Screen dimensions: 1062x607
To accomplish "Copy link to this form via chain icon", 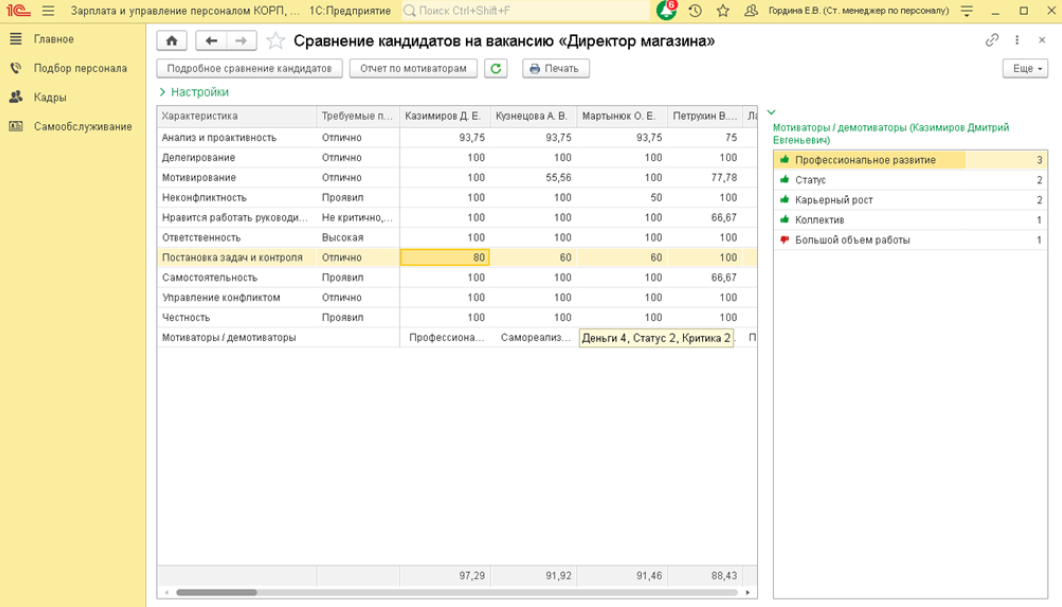I will pyautogui.click(x=992, y=41).
